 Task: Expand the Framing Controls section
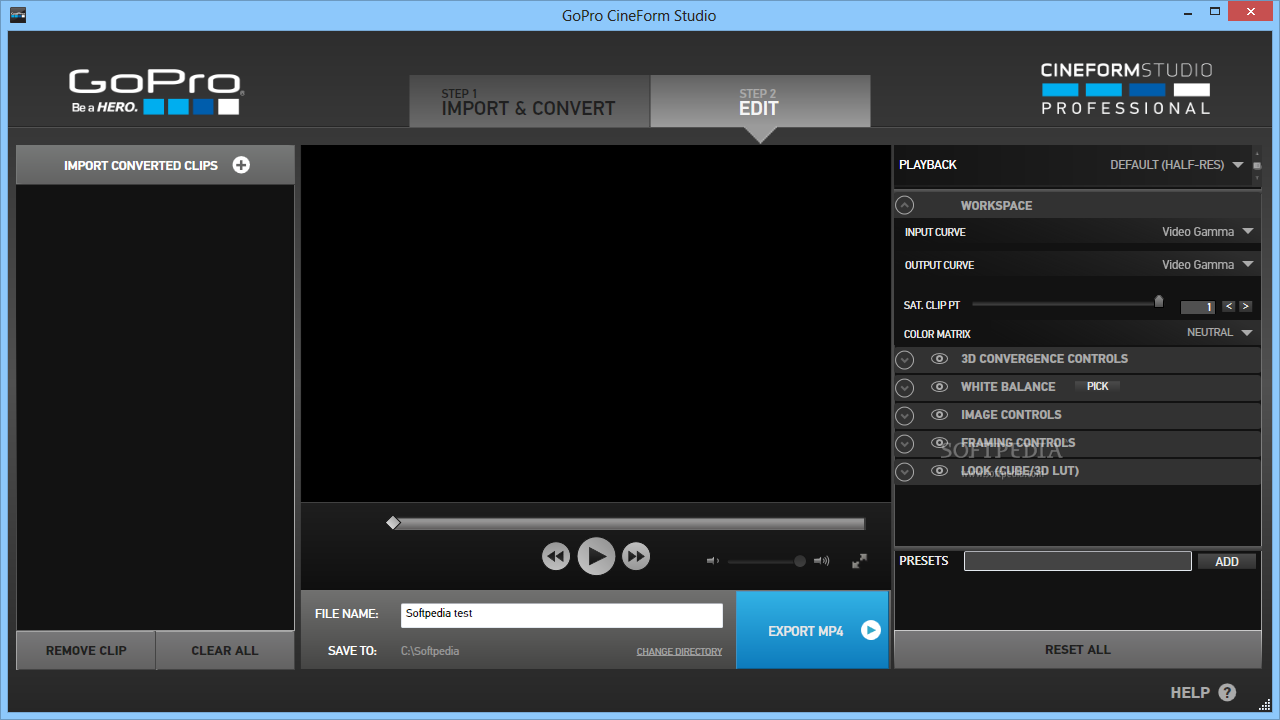coord(905,444)
